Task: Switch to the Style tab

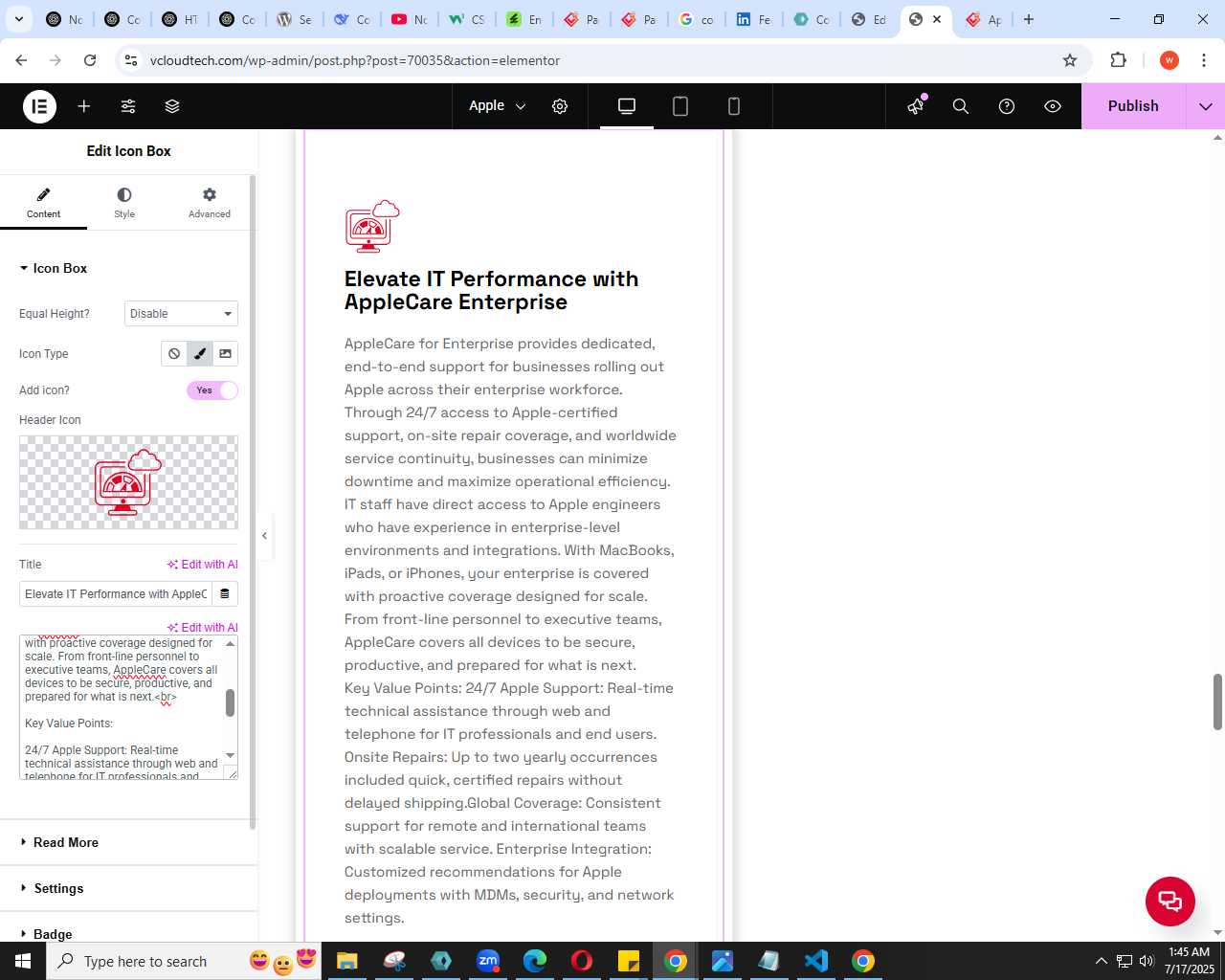Action: tap(124, 203)
